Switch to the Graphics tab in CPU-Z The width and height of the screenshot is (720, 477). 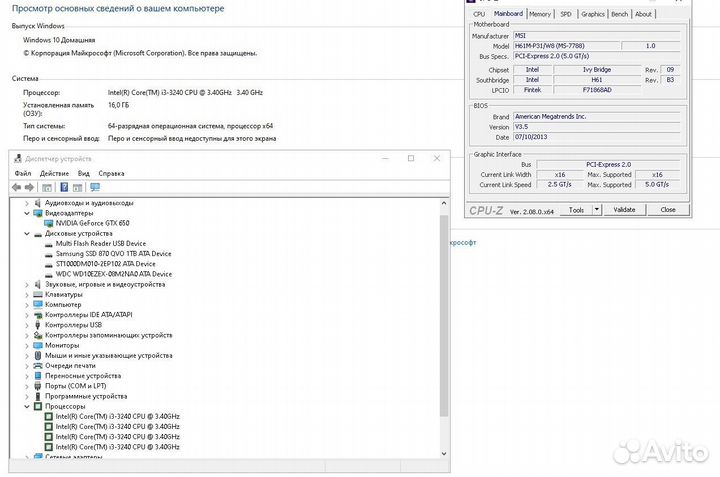593,14
